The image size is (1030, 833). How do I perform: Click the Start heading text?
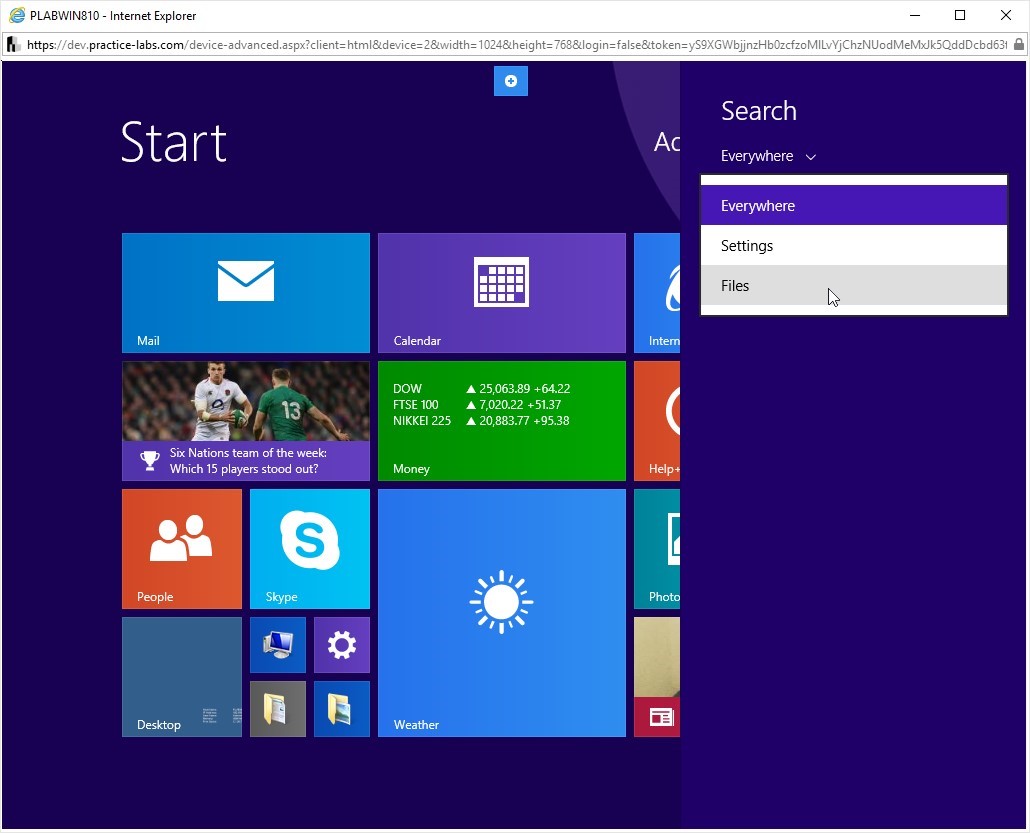pyautogui.click(x=174, y=142)
